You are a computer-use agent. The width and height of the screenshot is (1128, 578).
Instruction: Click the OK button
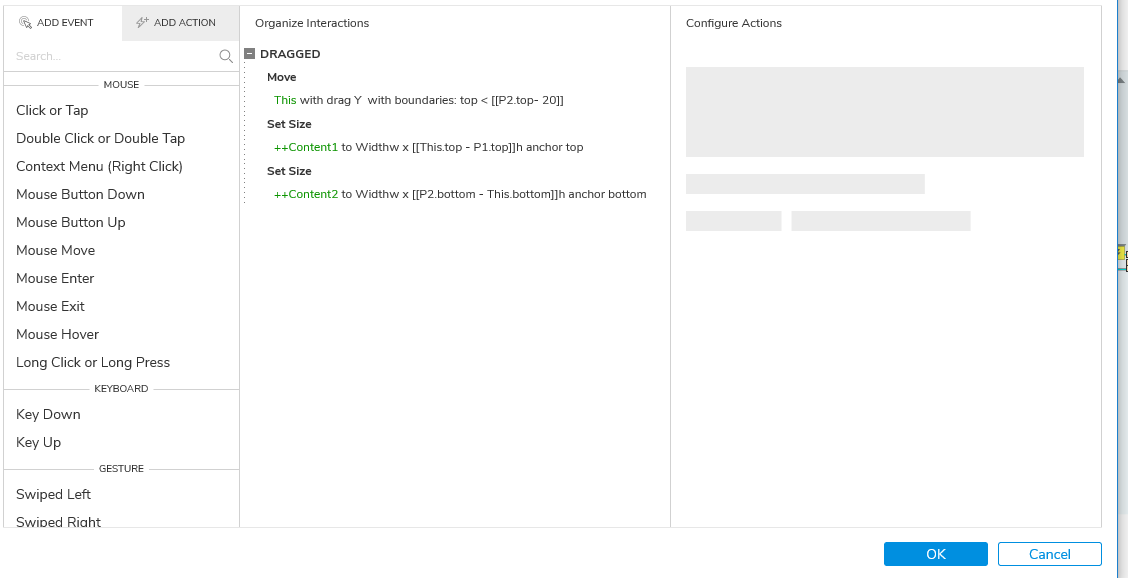click(x=935, y=554)
